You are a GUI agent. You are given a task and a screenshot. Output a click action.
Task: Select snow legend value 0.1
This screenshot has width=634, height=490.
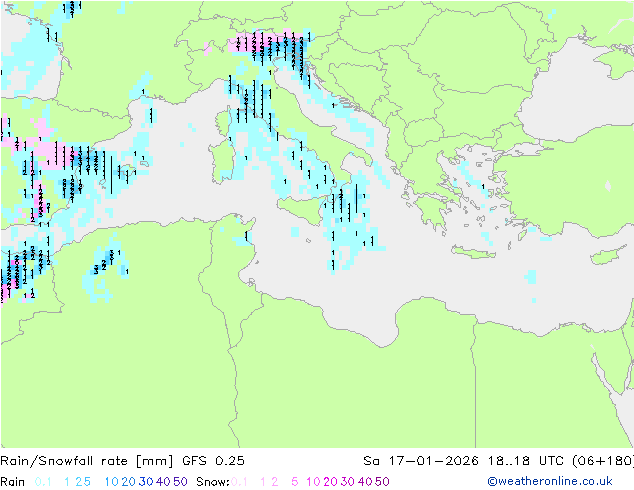(240, 482)
